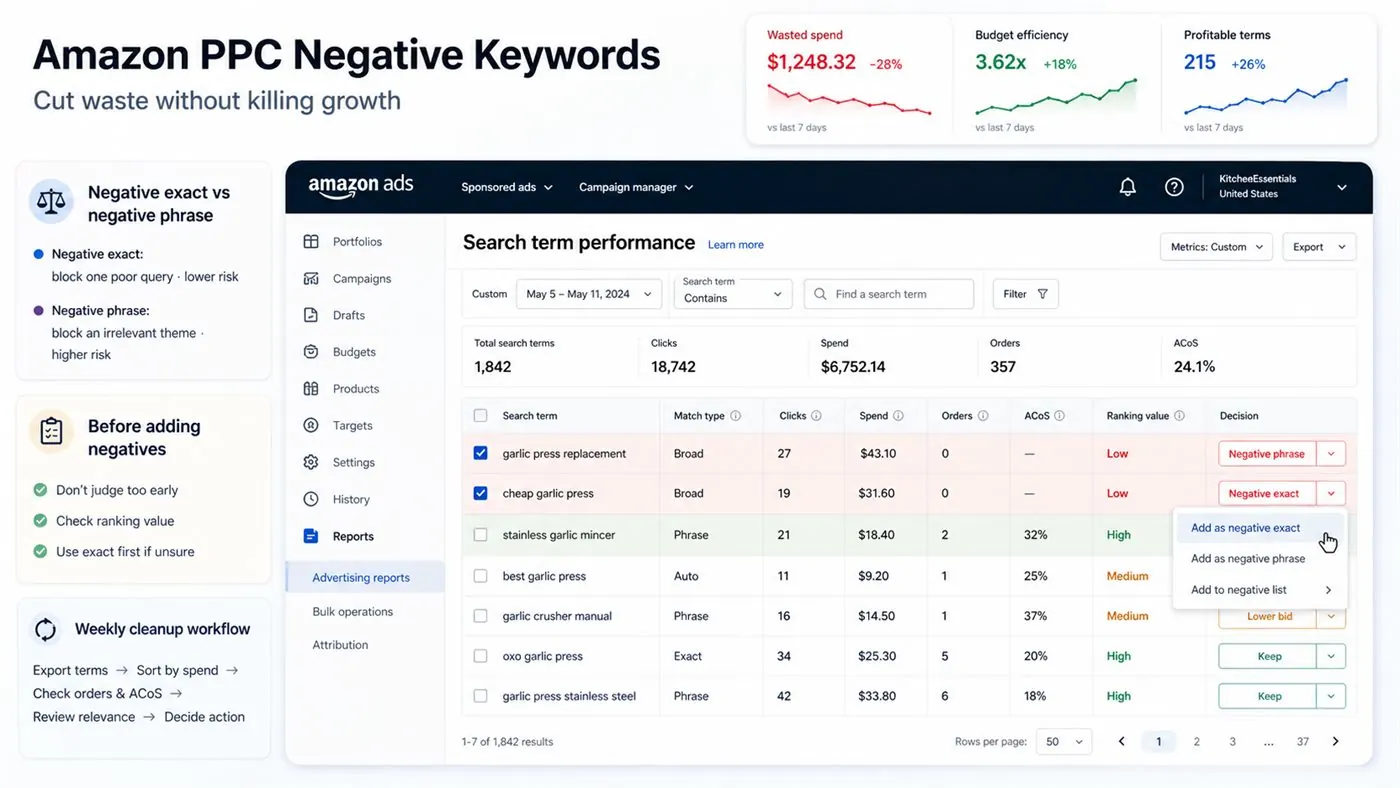Click the Amazon Ads logo

pos(361,187)
